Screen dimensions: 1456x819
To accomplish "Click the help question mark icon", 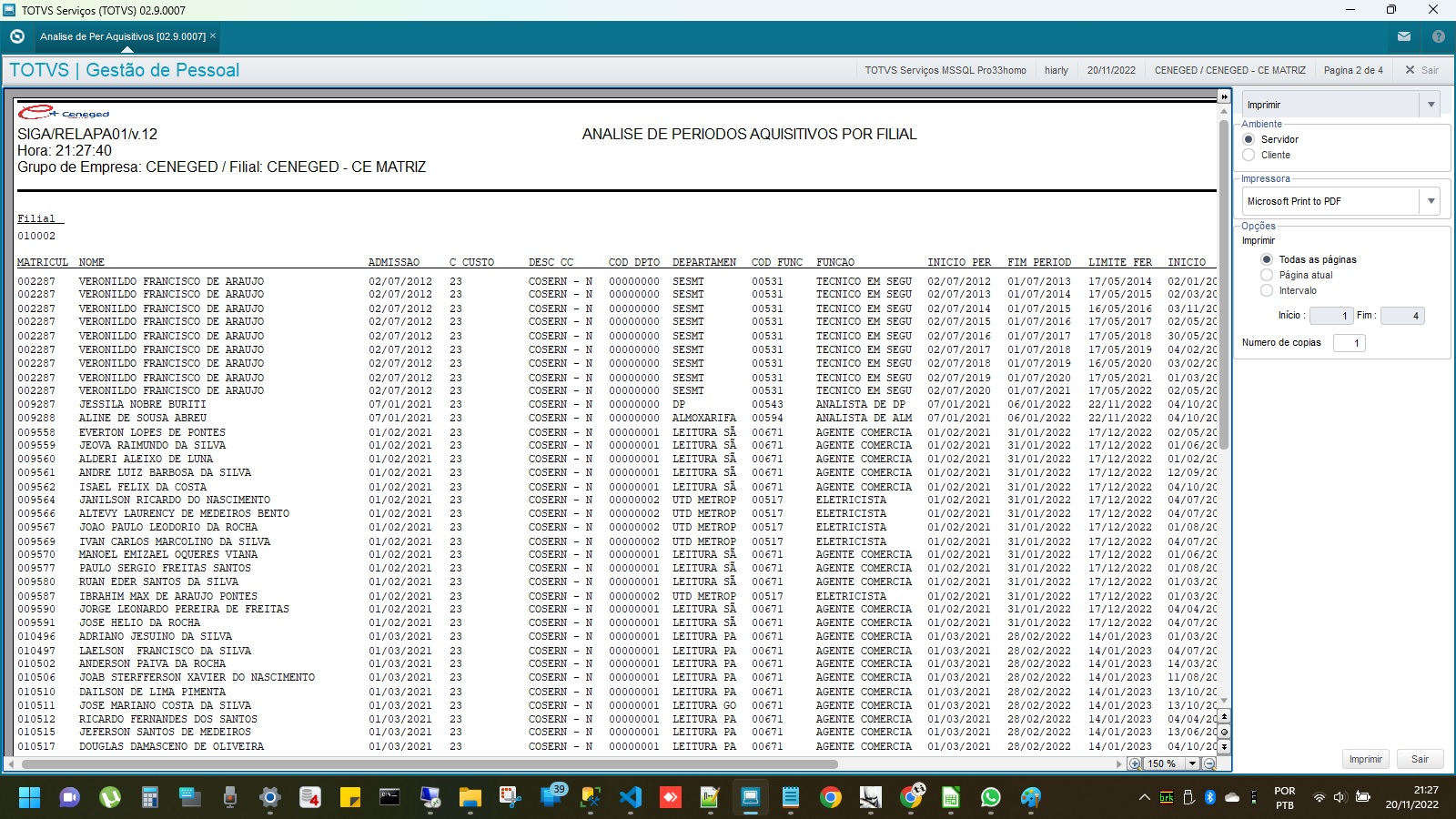I will pyautogui.click(x=1438, y=36).
